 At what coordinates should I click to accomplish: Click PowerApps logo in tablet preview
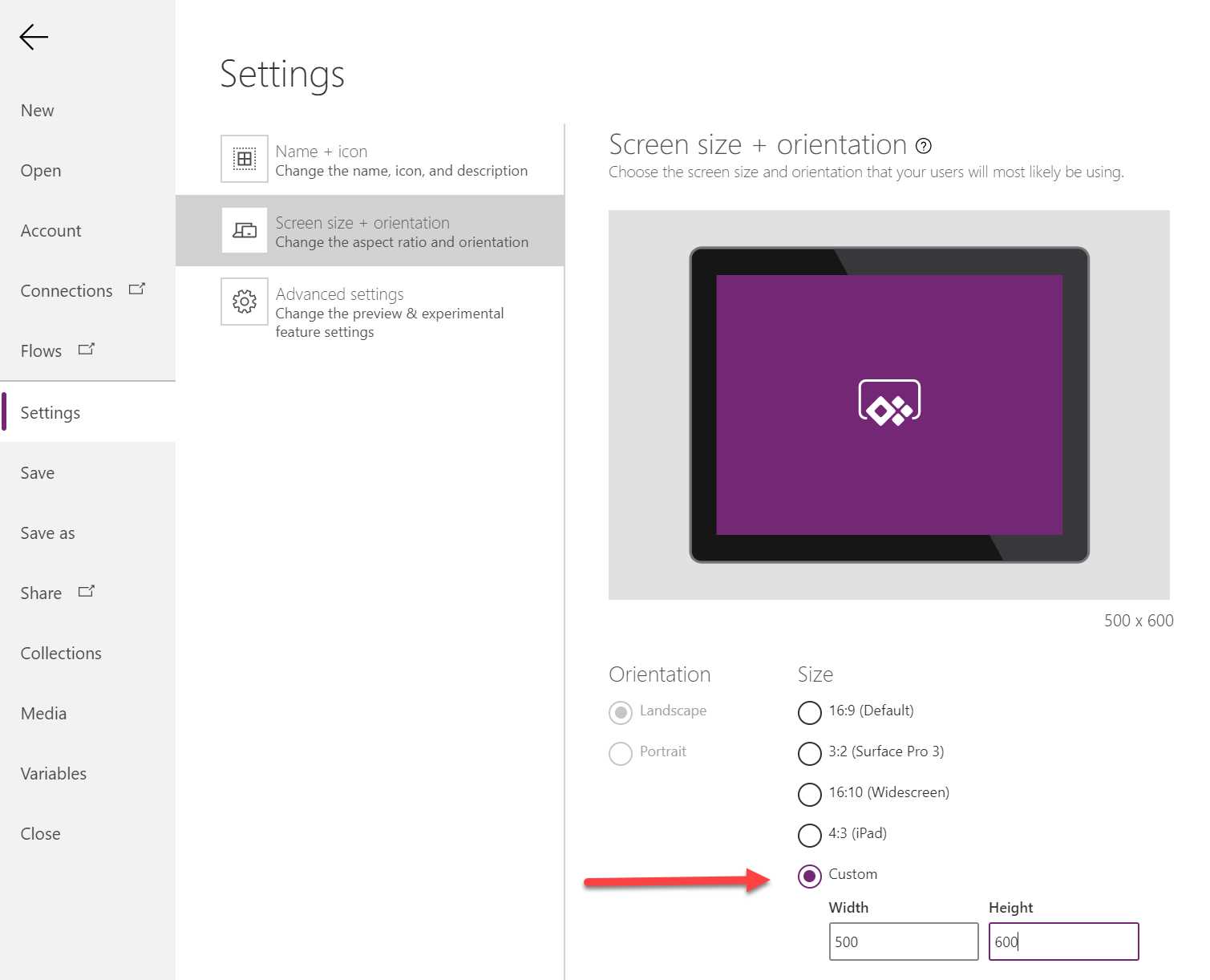point(889,403)
